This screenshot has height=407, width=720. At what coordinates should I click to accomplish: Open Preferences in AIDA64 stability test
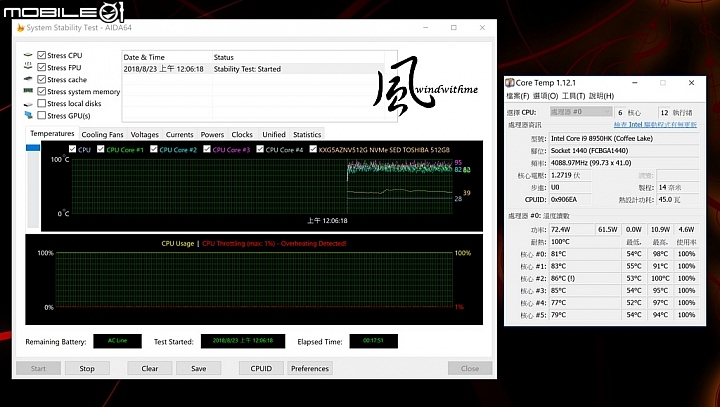[310, 368]
